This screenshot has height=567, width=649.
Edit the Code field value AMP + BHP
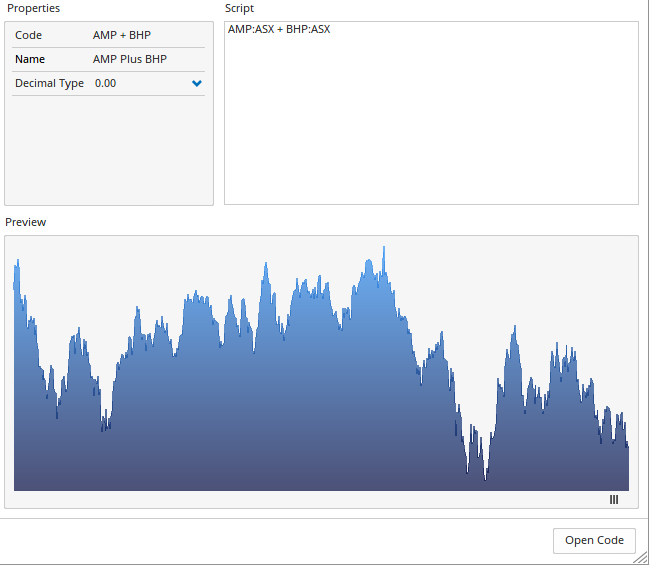[x=122, y=35]
